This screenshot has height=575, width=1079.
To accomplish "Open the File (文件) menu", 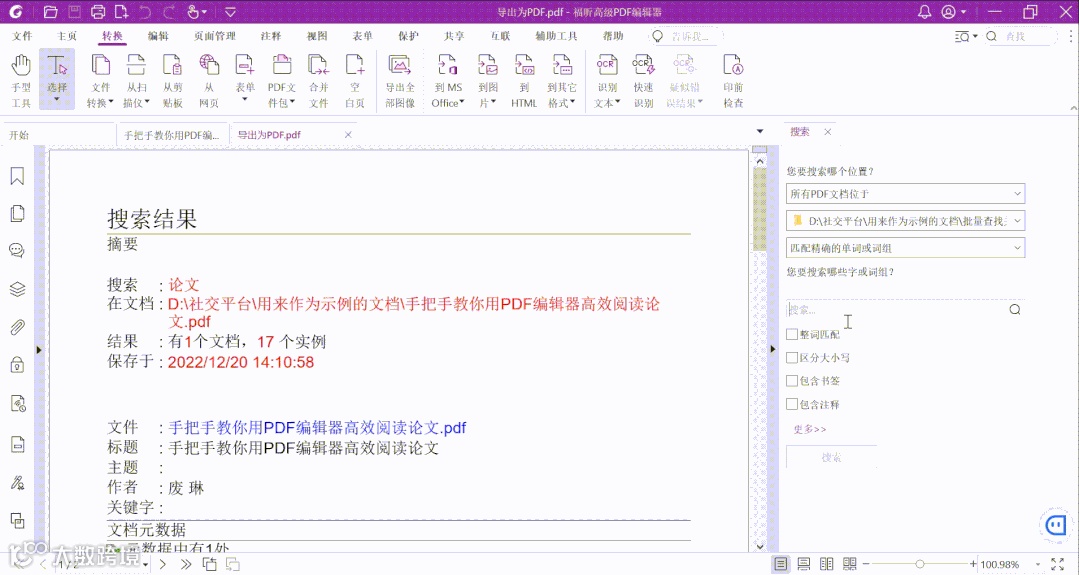I will 22,36.
